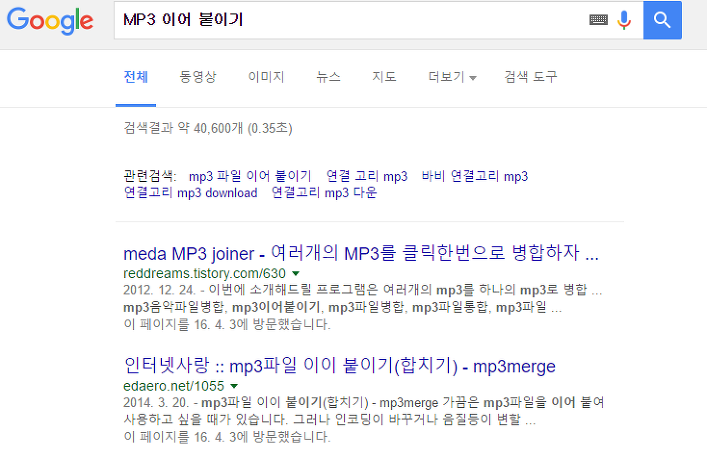
Task: Click related search 바비 연결고리 mp3
Action: [x=475, y=176]
